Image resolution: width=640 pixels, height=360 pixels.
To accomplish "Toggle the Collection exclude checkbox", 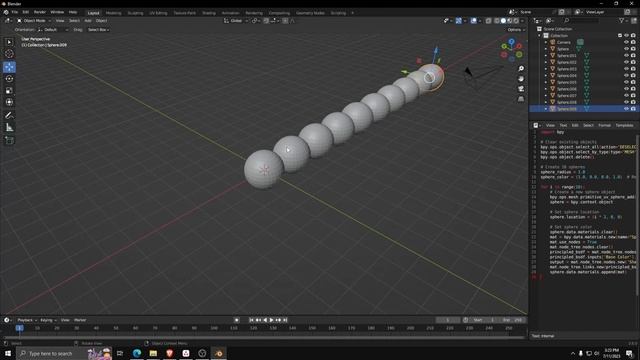I will tap(620, 36).
